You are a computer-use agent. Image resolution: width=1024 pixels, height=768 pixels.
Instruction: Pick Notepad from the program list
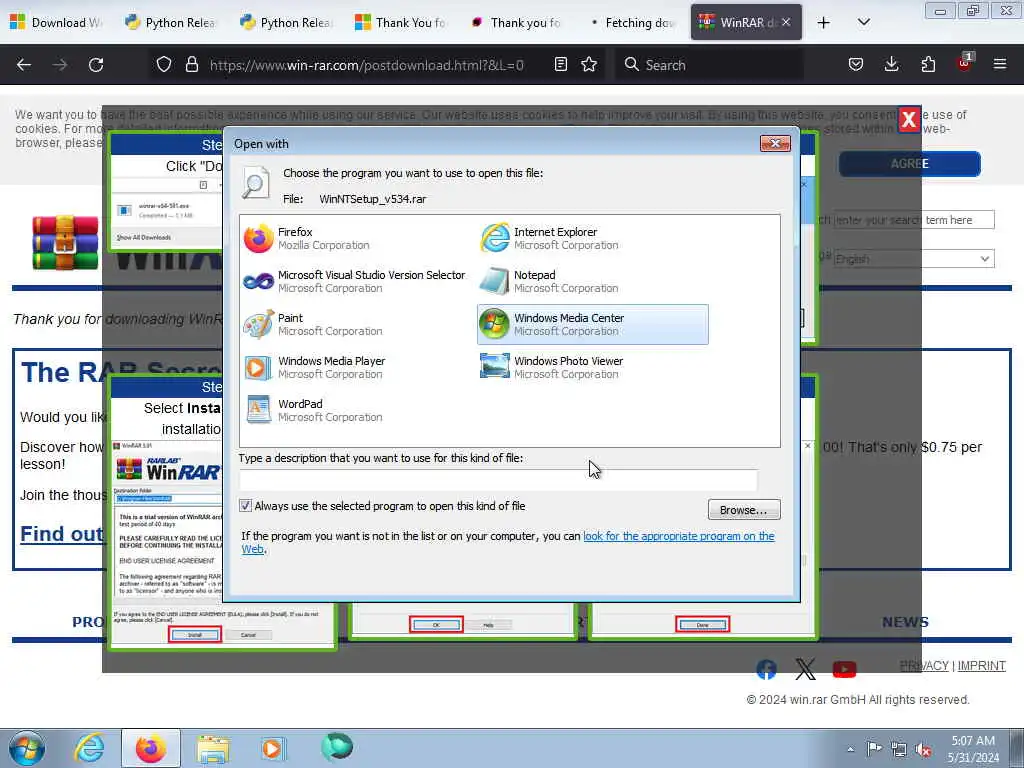click(550, 281)
